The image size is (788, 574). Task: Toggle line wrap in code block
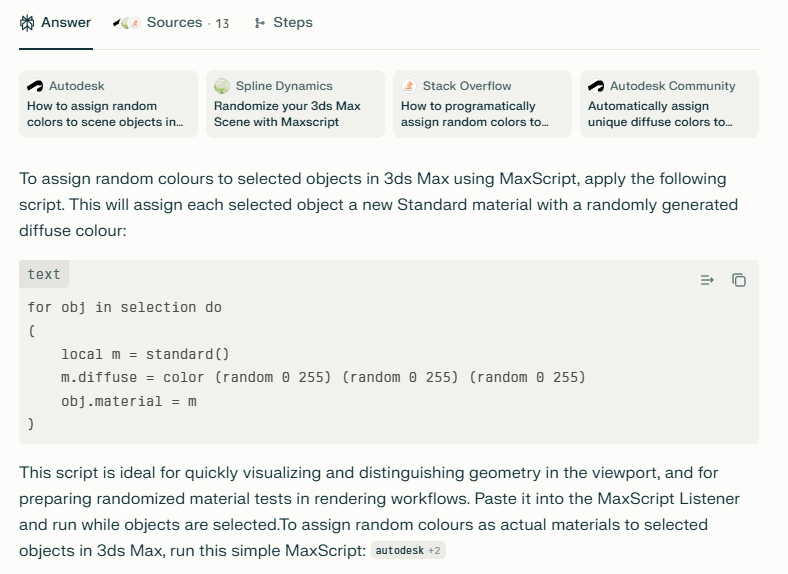[707, 280]
